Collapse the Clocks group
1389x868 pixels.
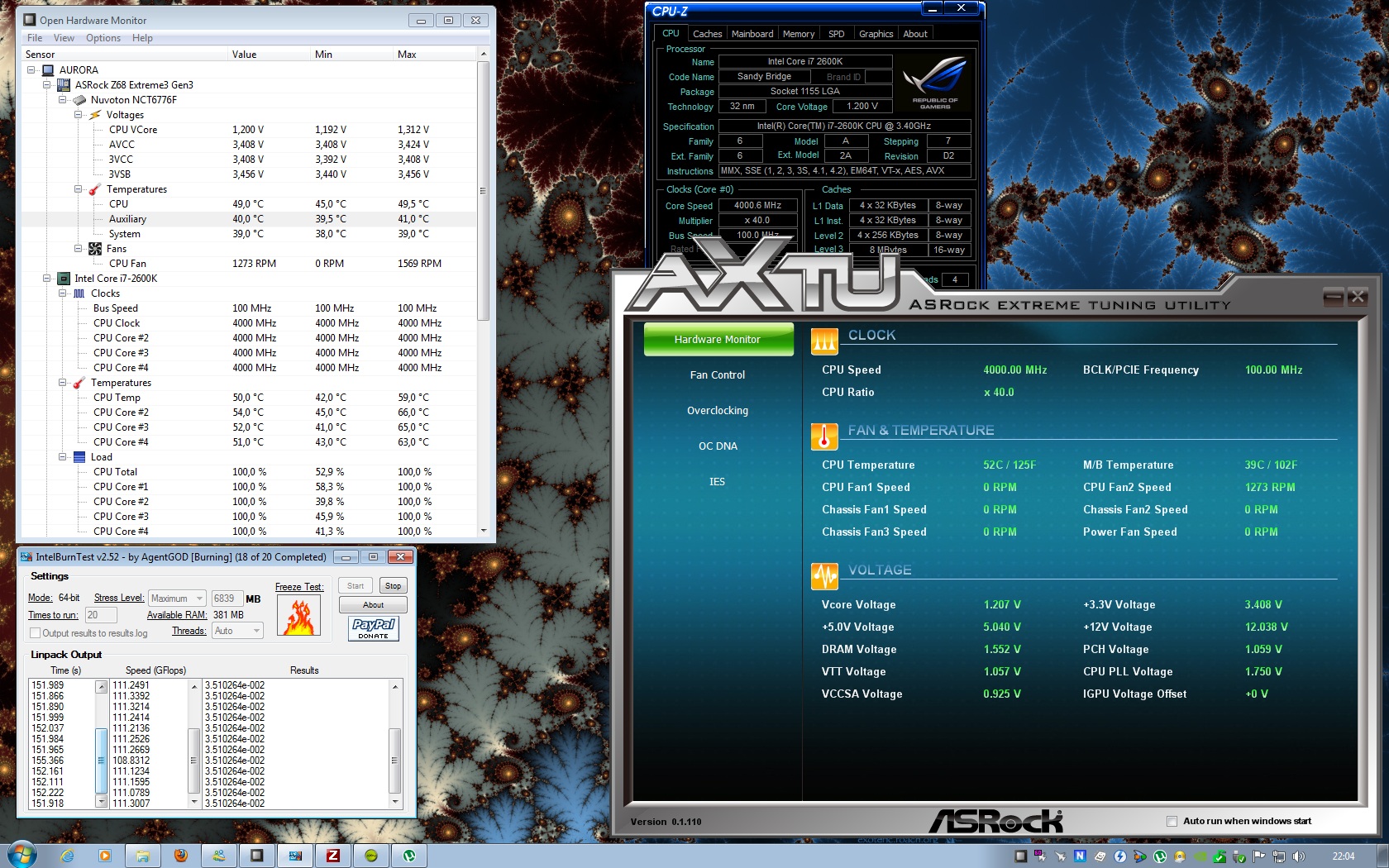(63, 293)
